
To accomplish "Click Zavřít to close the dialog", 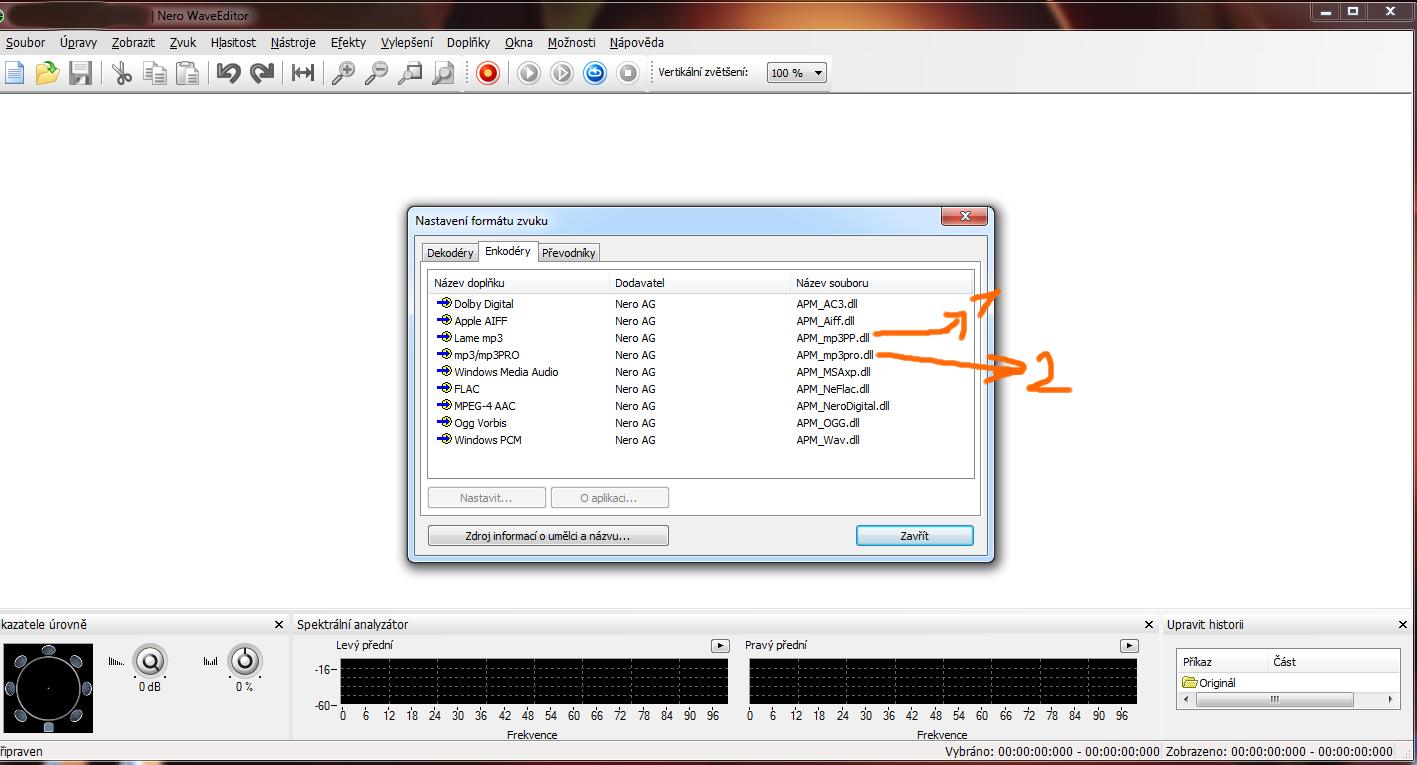I will 915,536.
